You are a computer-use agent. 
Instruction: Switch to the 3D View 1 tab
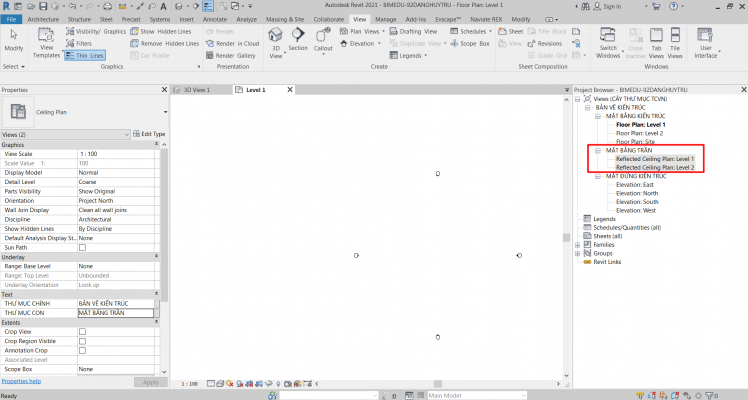click(199, 90)
